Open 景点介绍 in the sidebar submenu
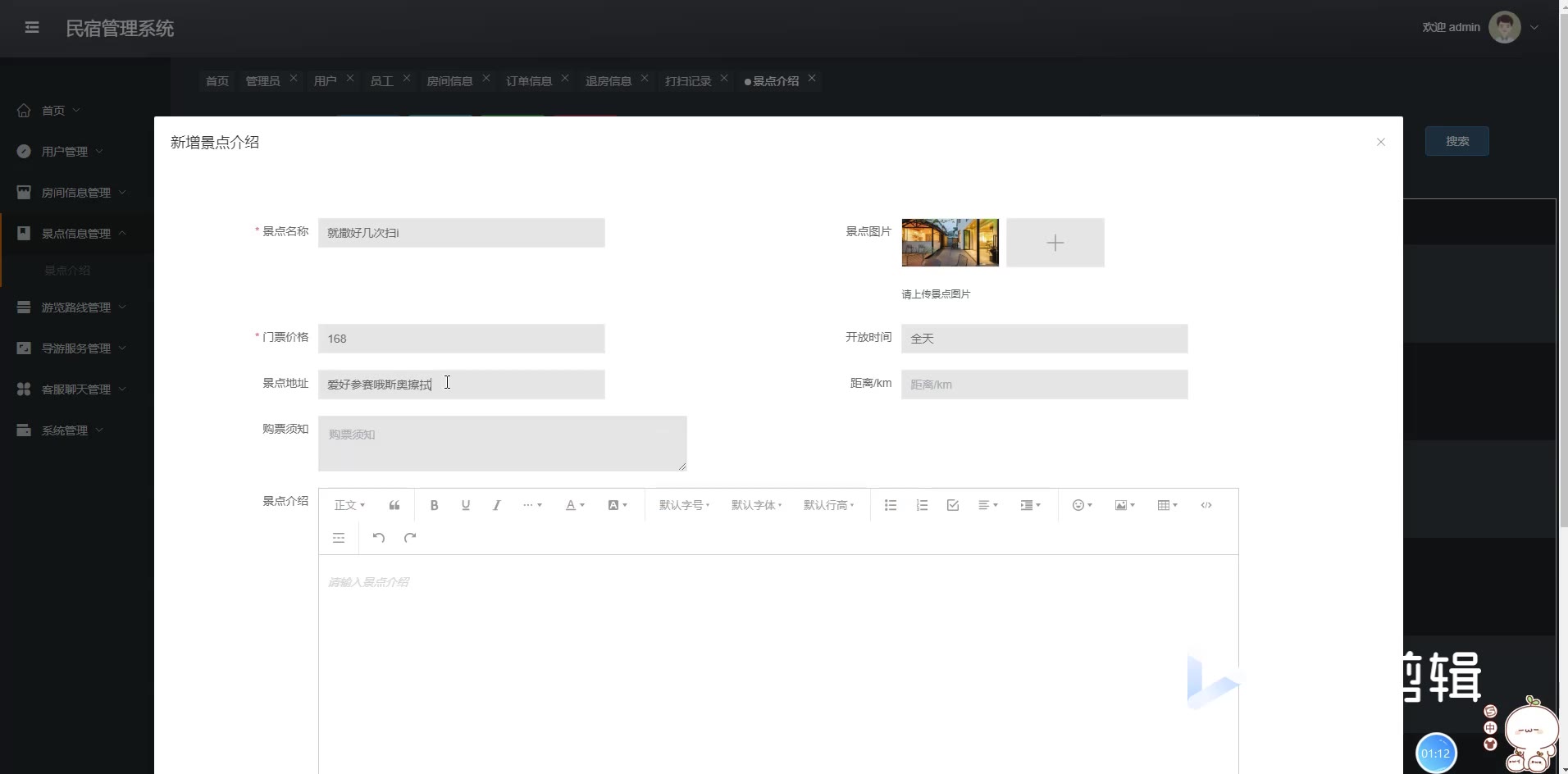 coord(67,271)
